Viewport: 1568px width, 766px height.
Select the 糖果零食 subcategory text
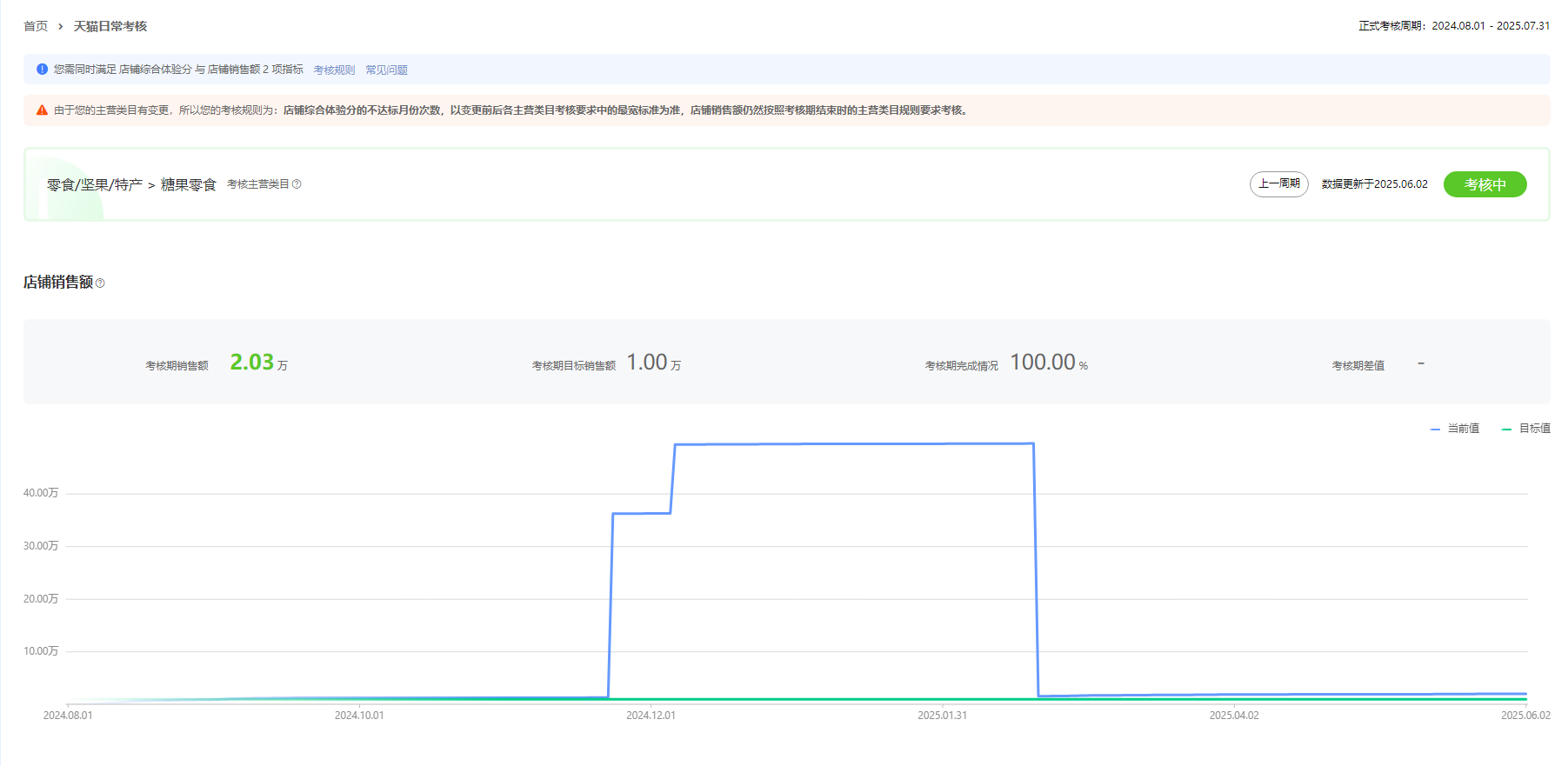188,185
